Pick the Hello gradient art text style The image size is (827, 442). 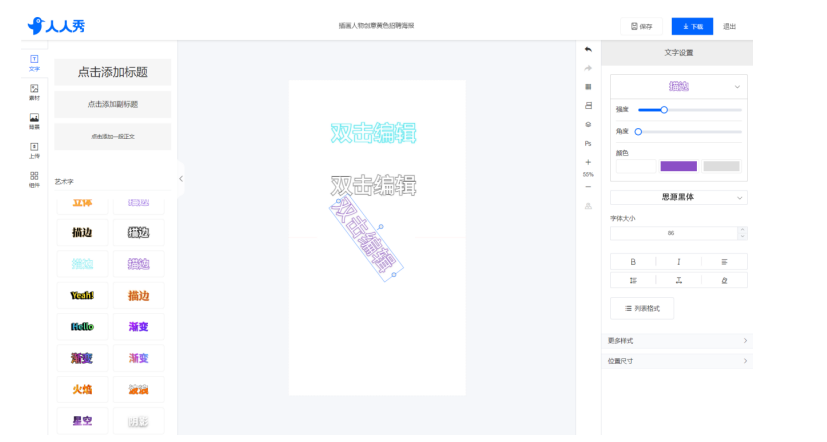(x=82, y=326)
